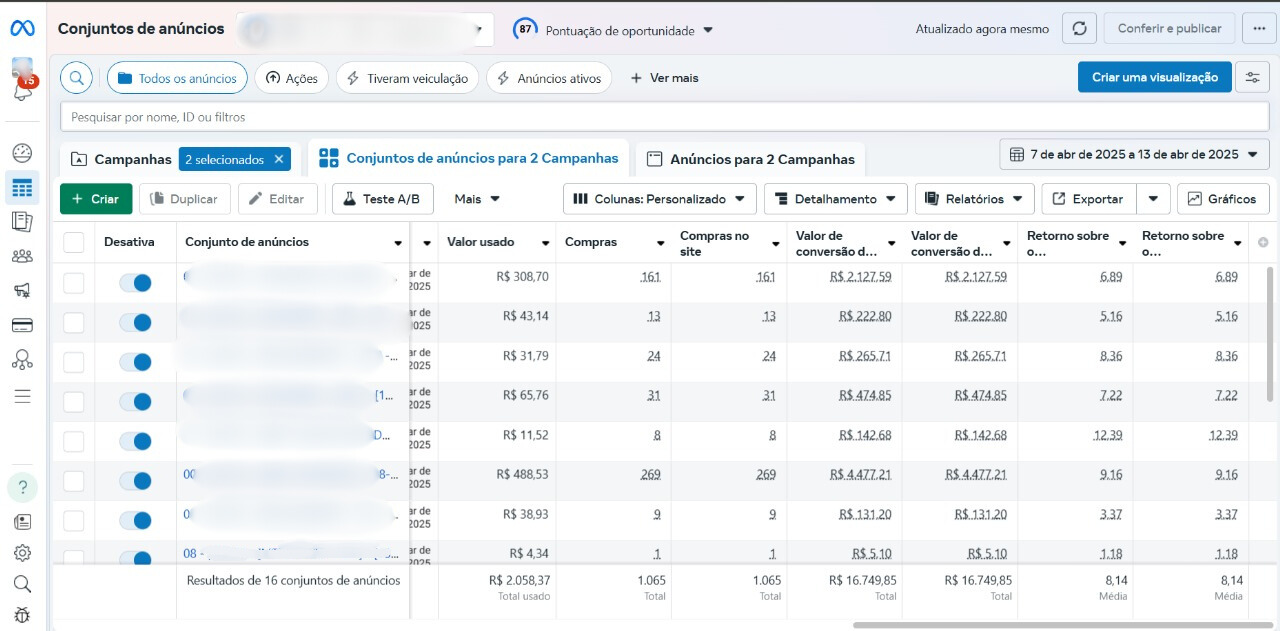Open the export options arrow
This screenshot has width=1280, height=631.
1153,199
